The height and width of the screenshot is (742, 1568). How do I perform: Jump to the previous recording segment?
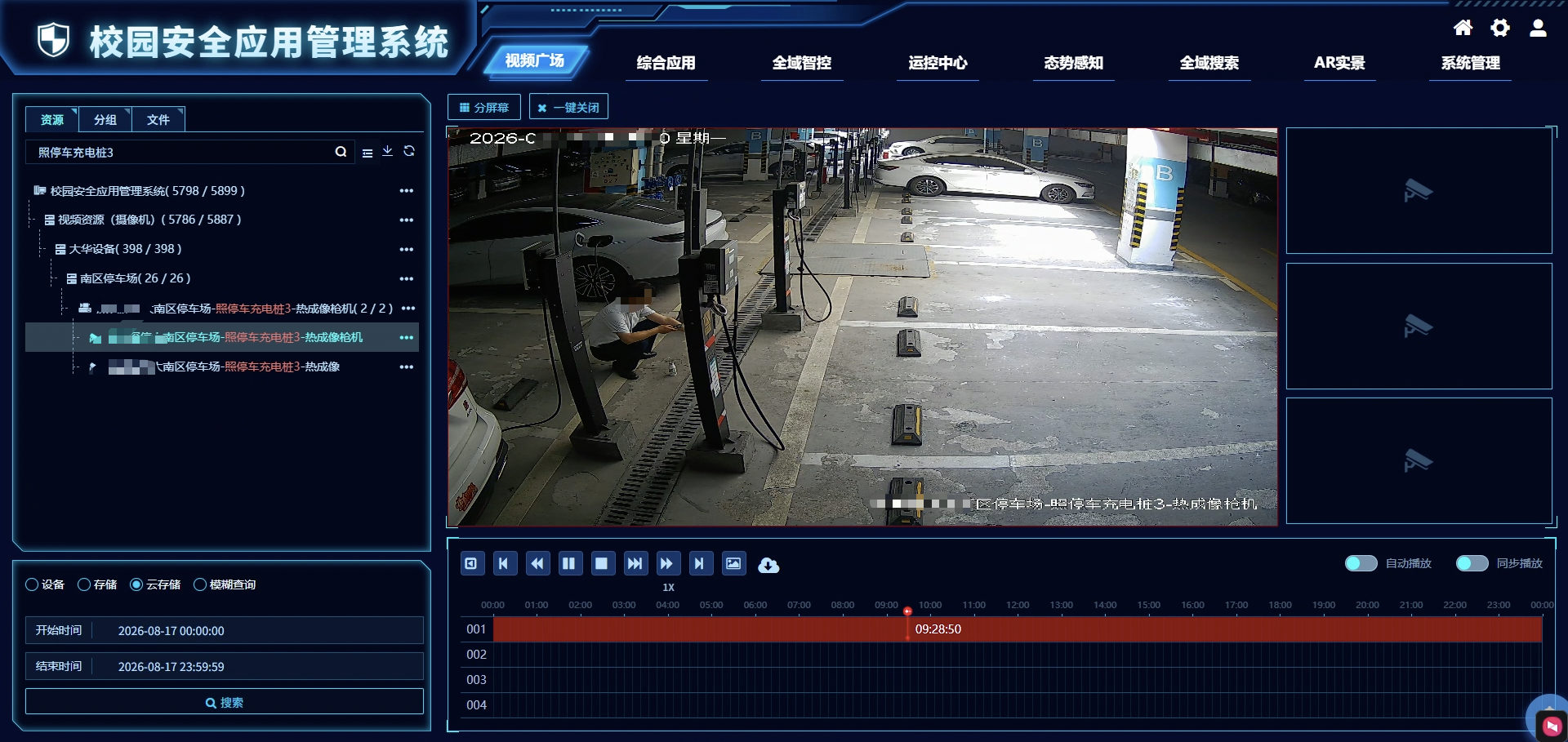(504, 563)
